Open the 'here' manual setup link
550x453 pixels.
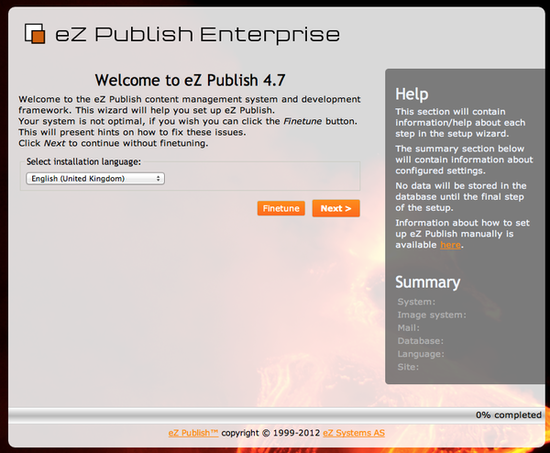[450, 245]
